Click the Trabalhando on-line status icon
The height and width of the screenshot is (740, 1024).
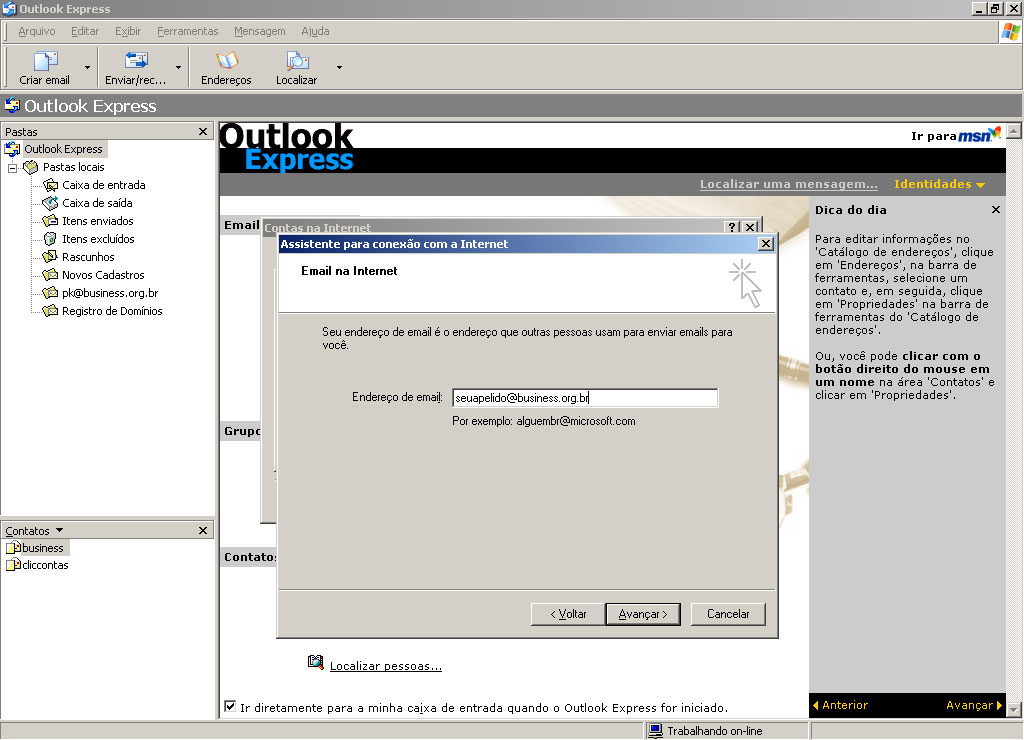pos(656,731)
